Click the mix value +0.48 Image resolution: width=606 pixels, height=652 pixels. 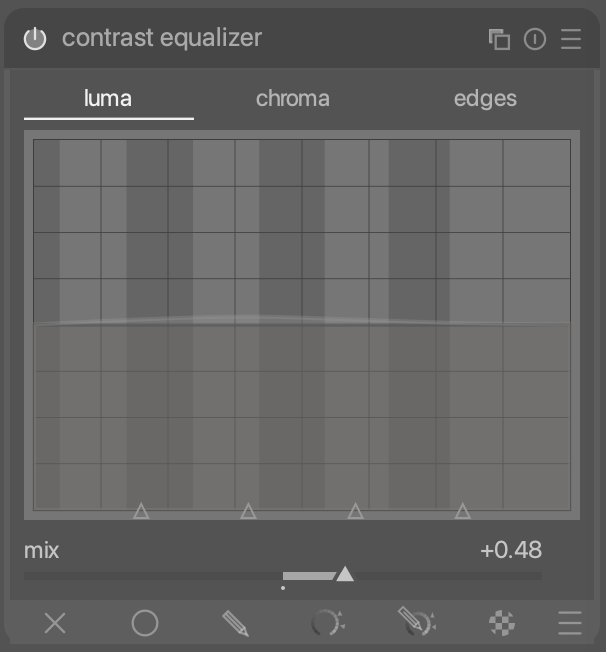point(510,550)
